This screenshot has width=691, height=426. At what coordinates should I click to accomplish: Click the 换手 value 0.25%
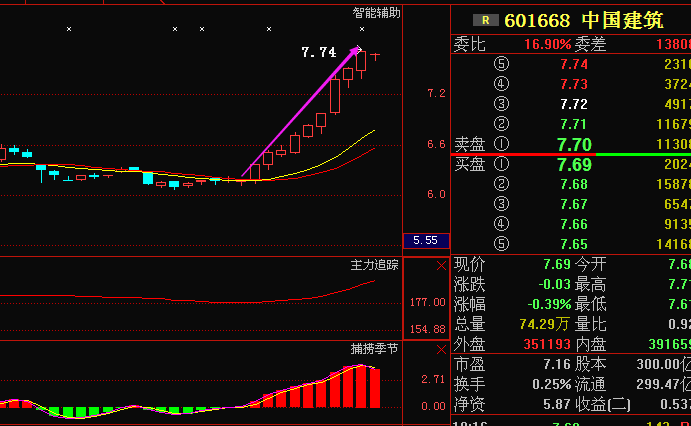tap(552, 385)
